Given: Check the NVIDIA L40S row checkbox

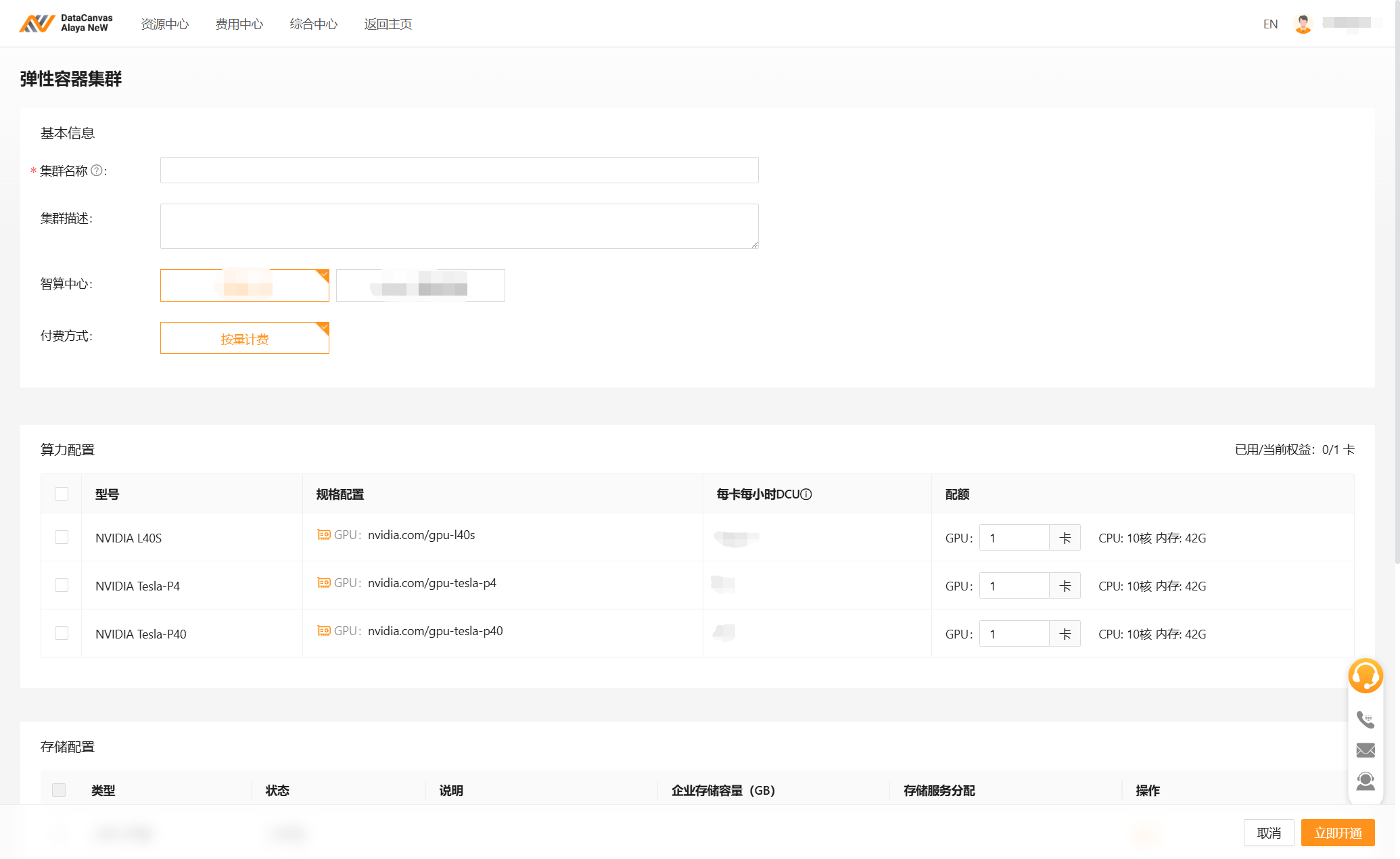Looking at the screenshot, I should tap(62, 537).
